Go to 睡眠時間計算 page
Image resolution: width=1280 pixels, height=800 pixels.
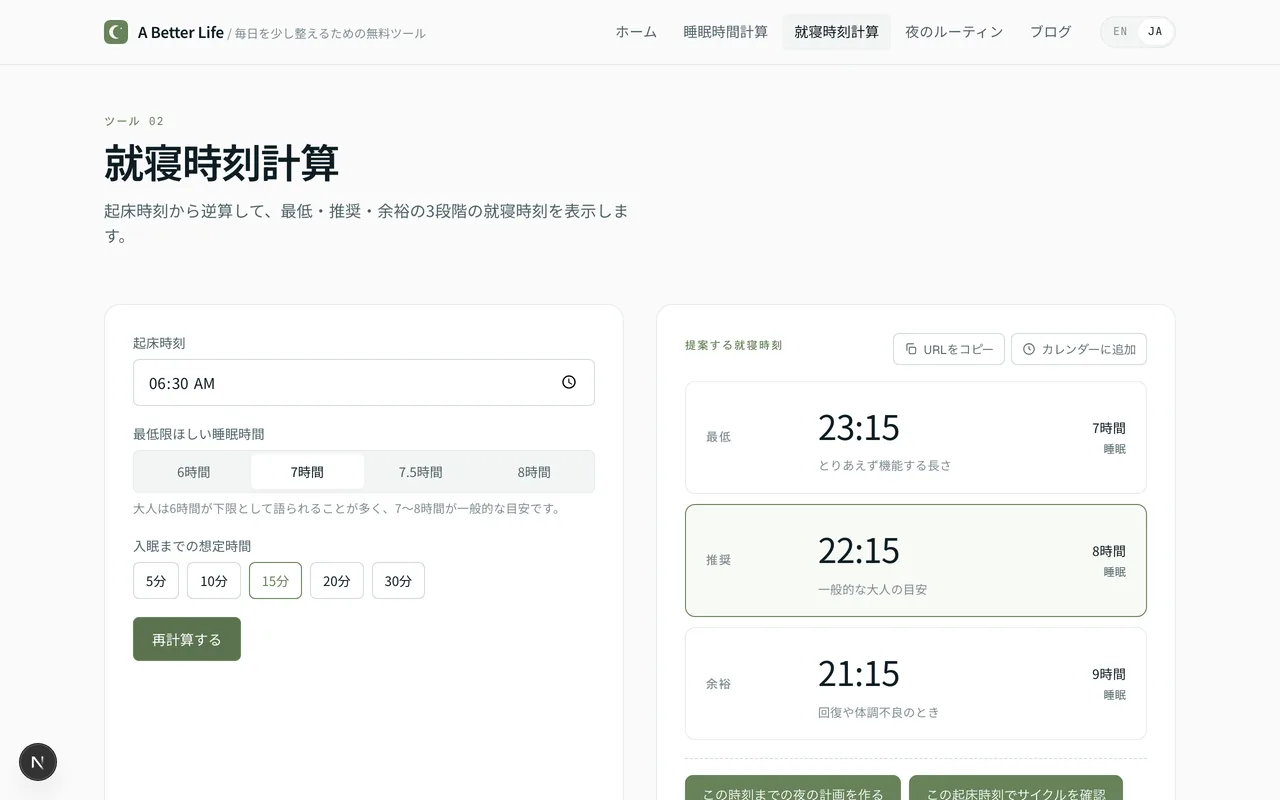click(726, 32)
